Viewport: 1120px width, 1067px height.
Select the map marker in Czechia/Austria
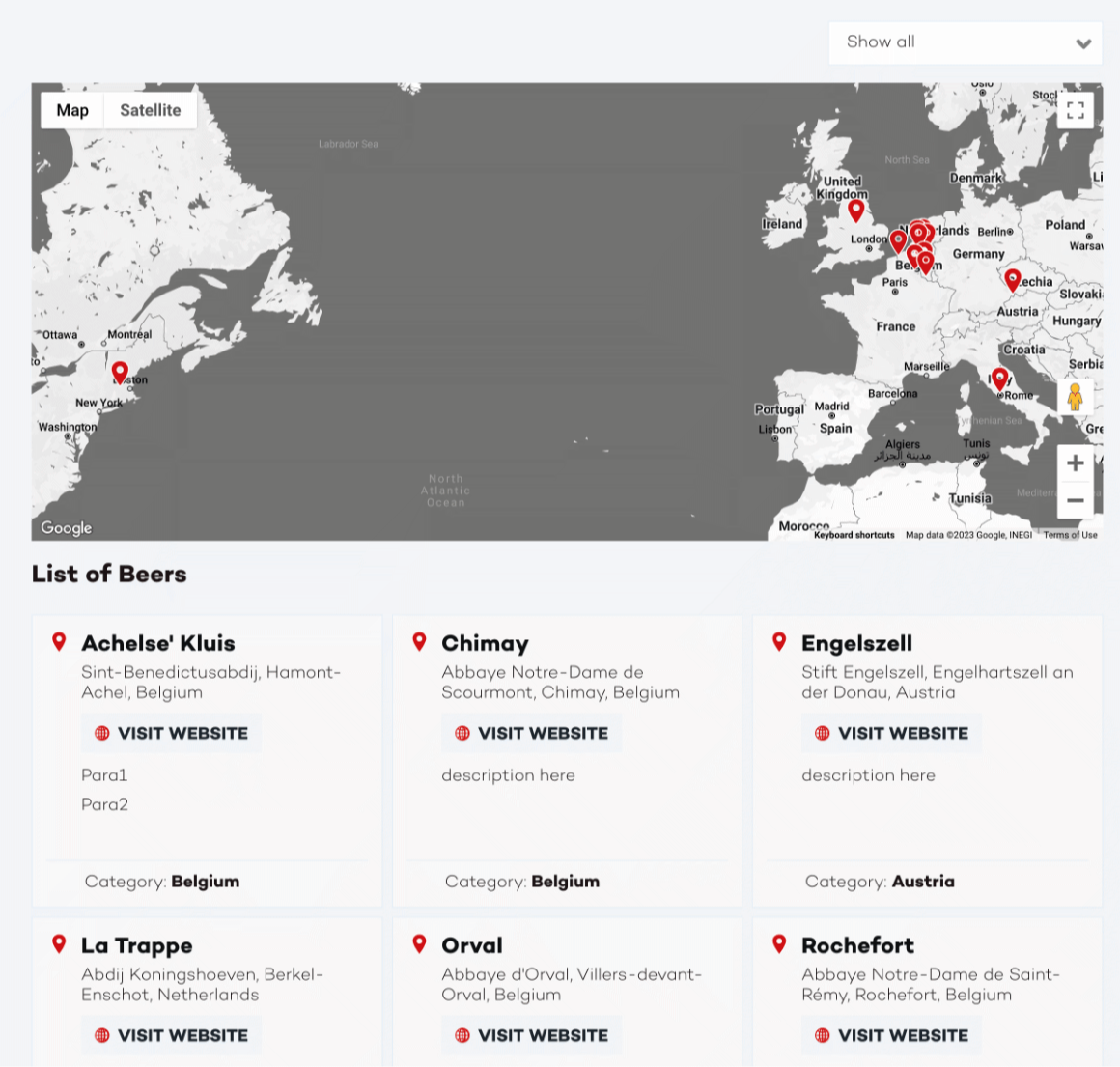pyautogui.click(x=1012, y=280)
